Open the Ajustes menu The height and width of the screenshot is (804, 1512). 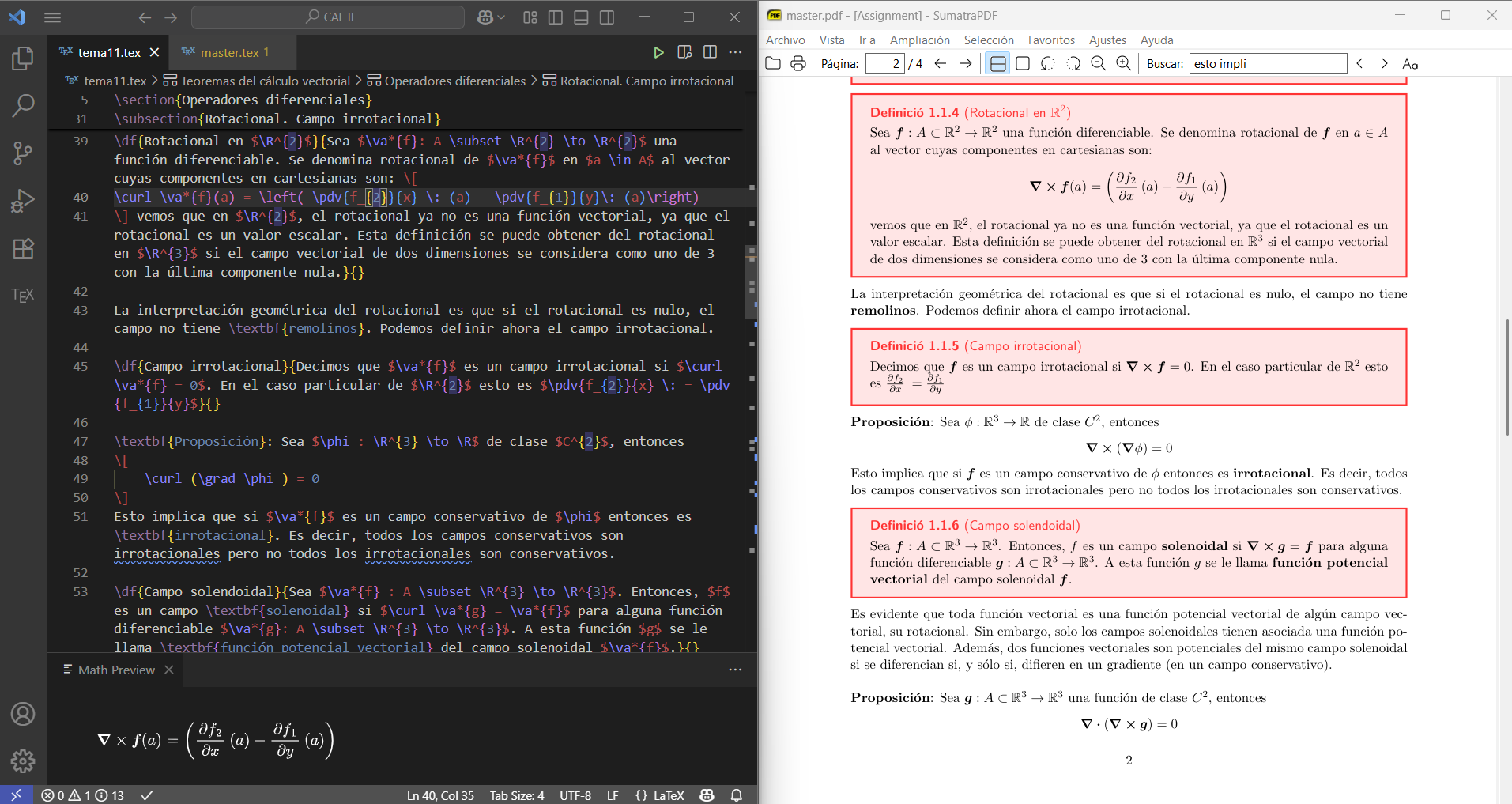pos(1107,40)
